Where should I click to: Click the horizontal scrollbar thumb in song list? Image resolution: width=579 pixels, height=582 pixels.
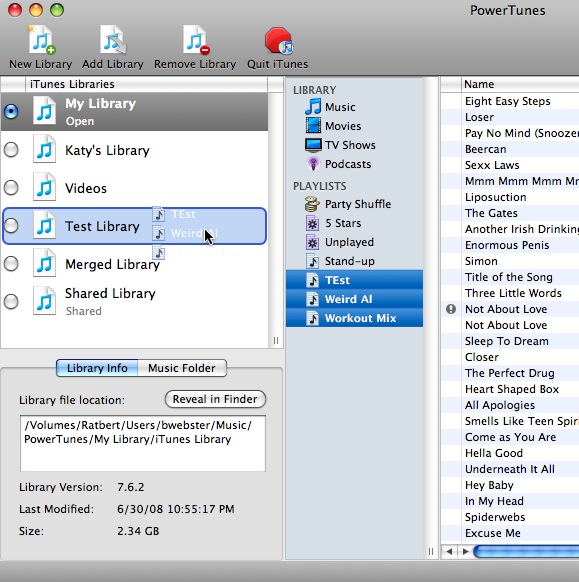click(526, 552)
